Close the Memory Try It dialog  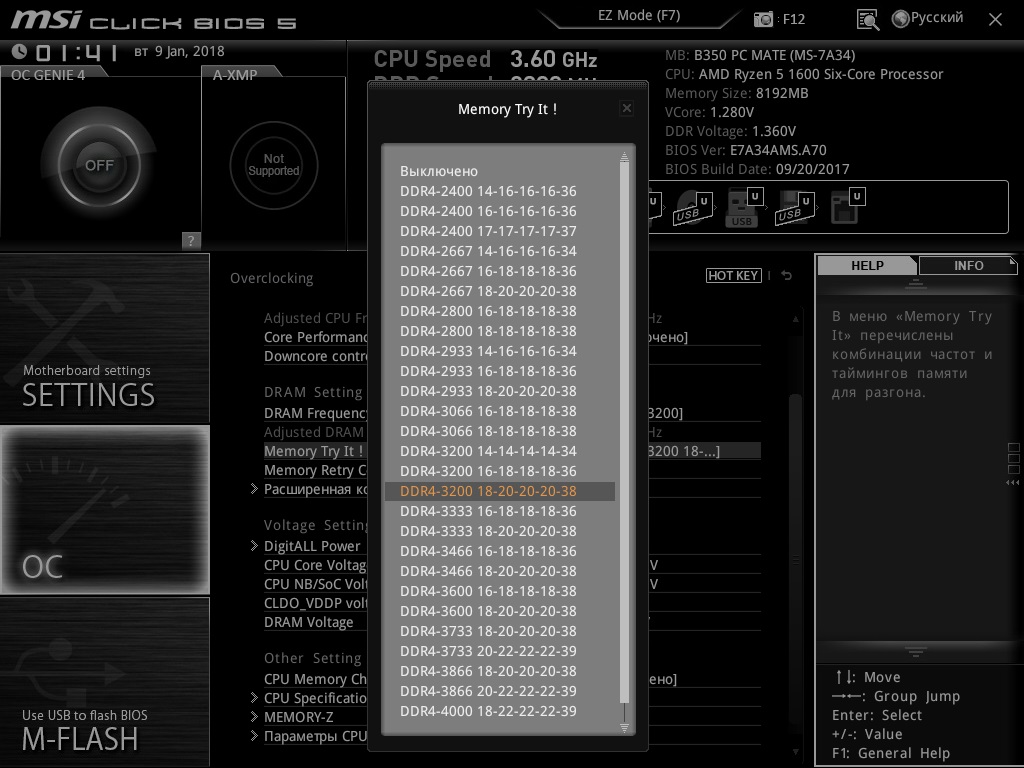point(626,108)
